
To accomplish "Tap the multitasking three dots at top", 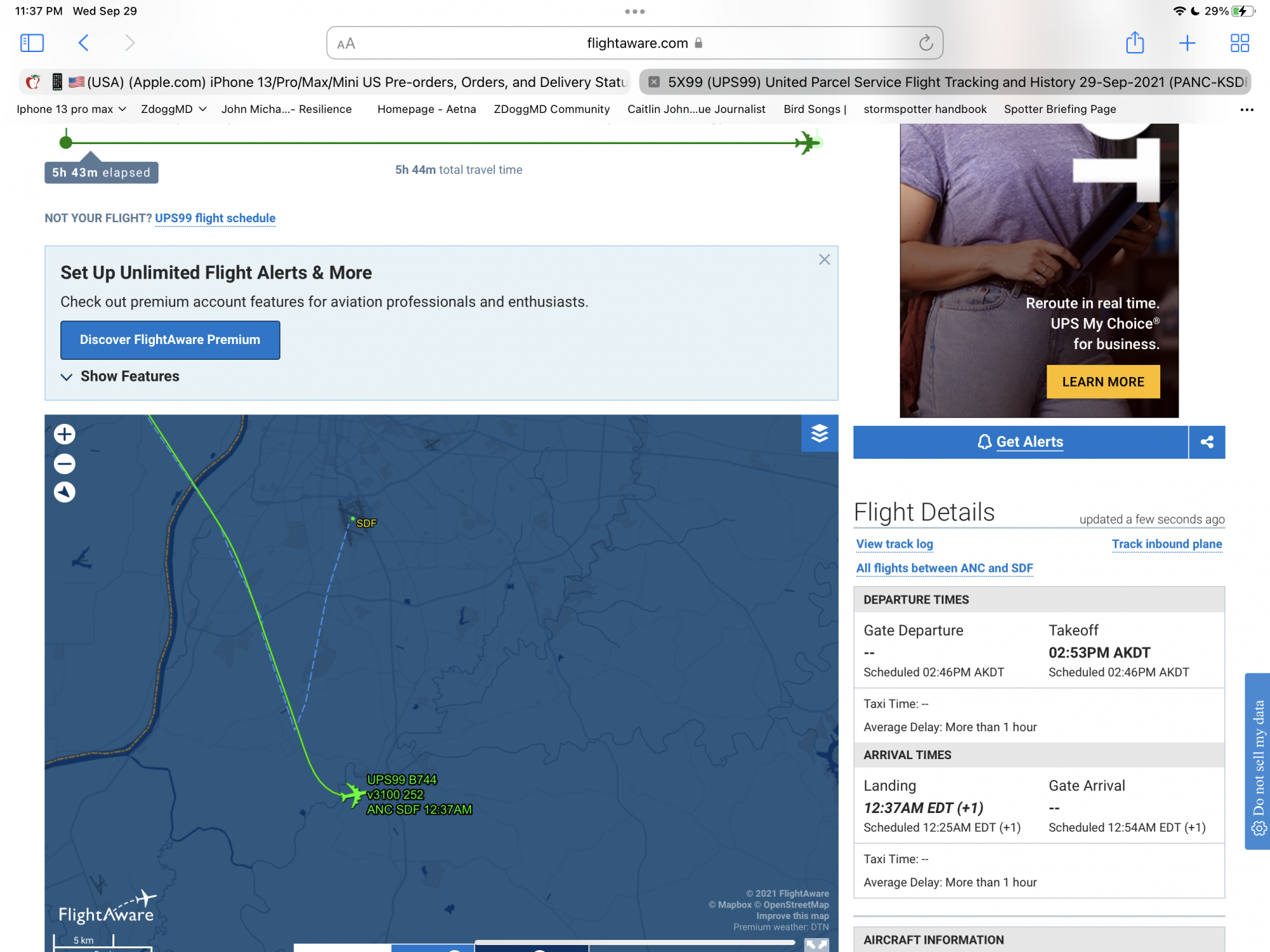I will 634,11.
